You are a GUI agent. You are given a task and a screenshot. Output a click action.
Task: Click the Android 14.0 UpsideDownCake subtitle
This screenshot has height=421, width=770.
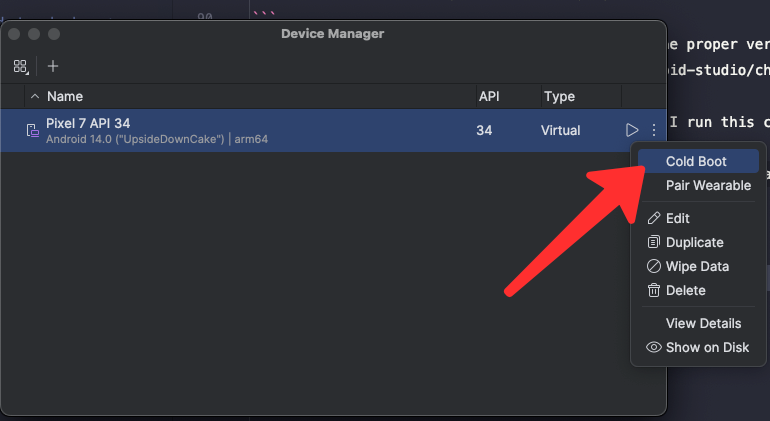coord(157,139)
